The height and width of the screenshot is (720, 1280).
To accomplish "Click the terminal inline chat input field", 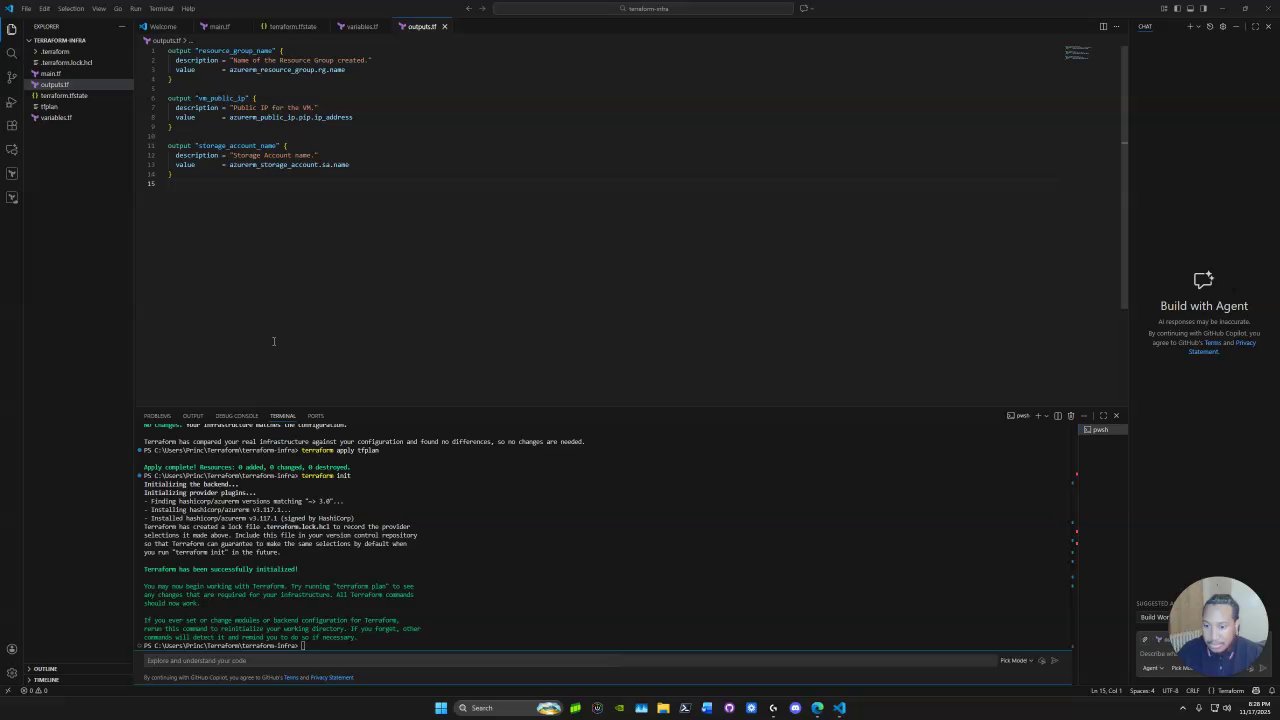I will pyautogui.click(x=570, y=661).
